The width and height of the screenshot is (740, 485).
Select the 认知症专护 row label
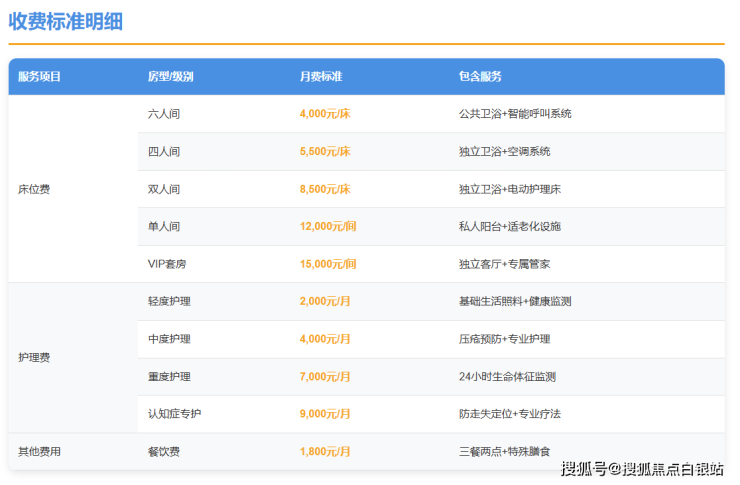pos(174,414)
